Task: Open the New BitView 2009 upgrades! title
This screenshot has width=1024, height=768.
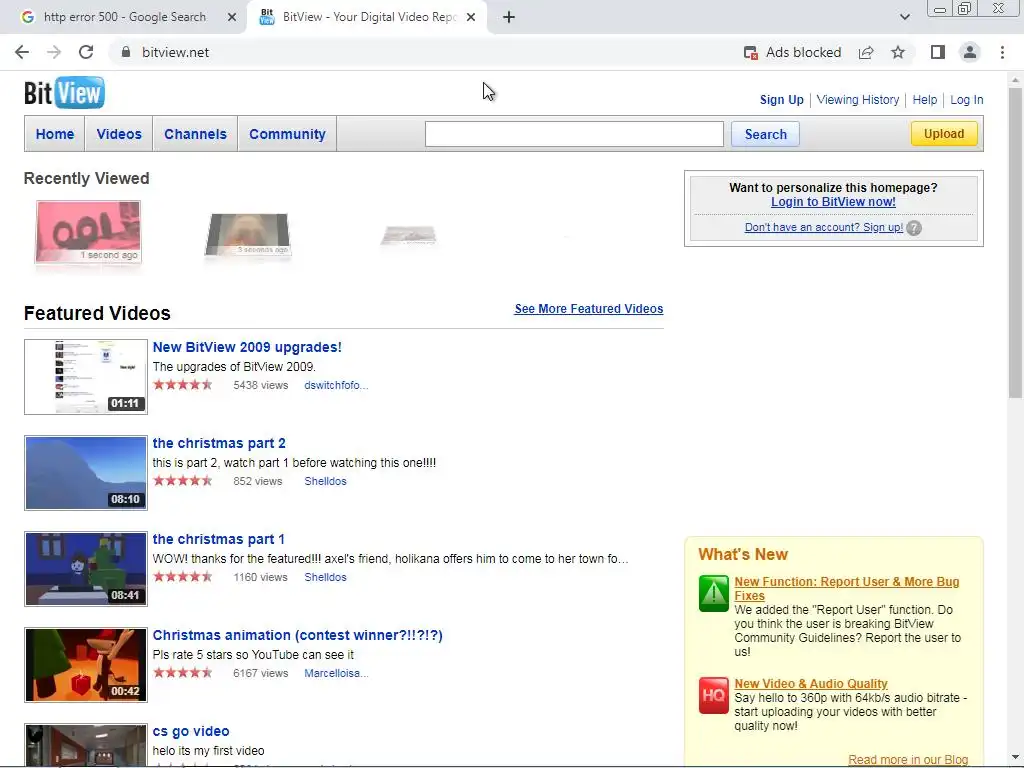Action: click(x=247, y=347)
